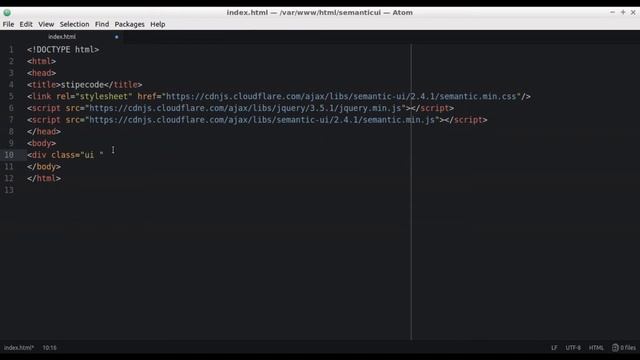640x360 pixels.
Task: Click the closing </body> tag line
Action: point(44,167)
